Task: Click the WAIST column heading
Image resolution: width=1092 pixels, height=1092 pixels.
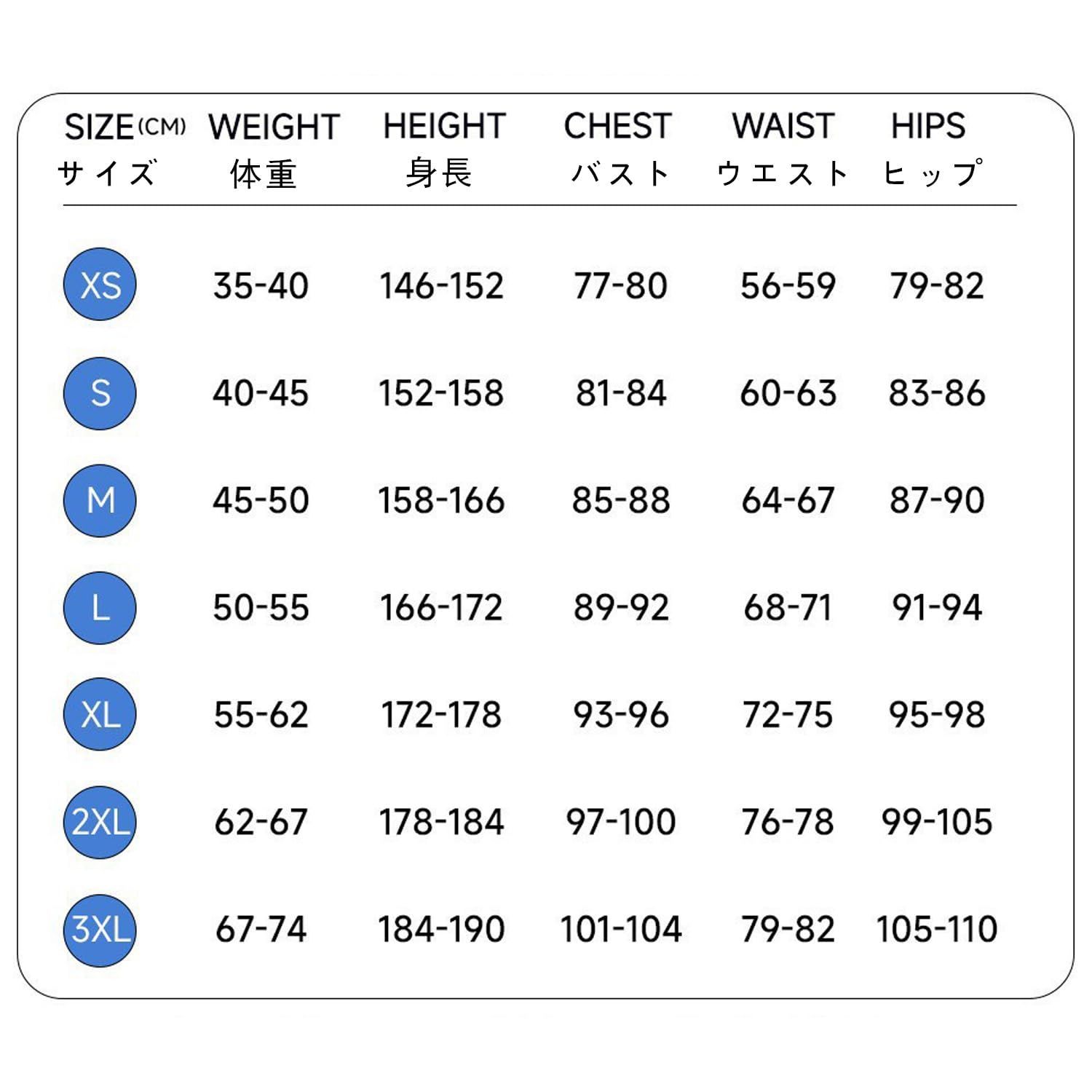Action: pyautogui.click(x=783, y=127)
